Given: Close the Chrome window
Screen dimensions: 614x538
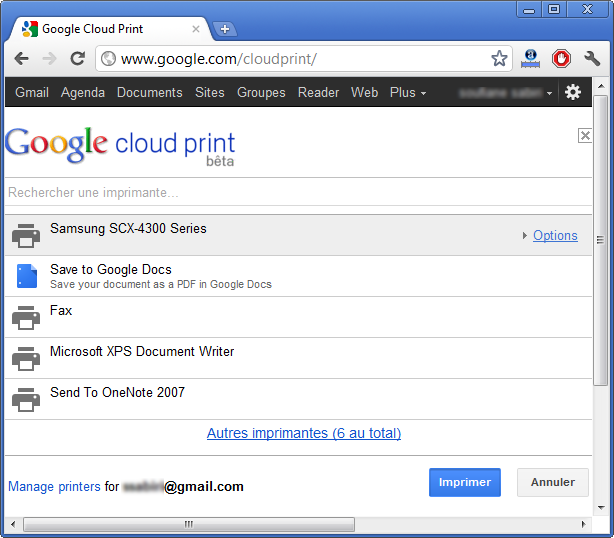Looking at the screenshot, I should tap(587, 9).
